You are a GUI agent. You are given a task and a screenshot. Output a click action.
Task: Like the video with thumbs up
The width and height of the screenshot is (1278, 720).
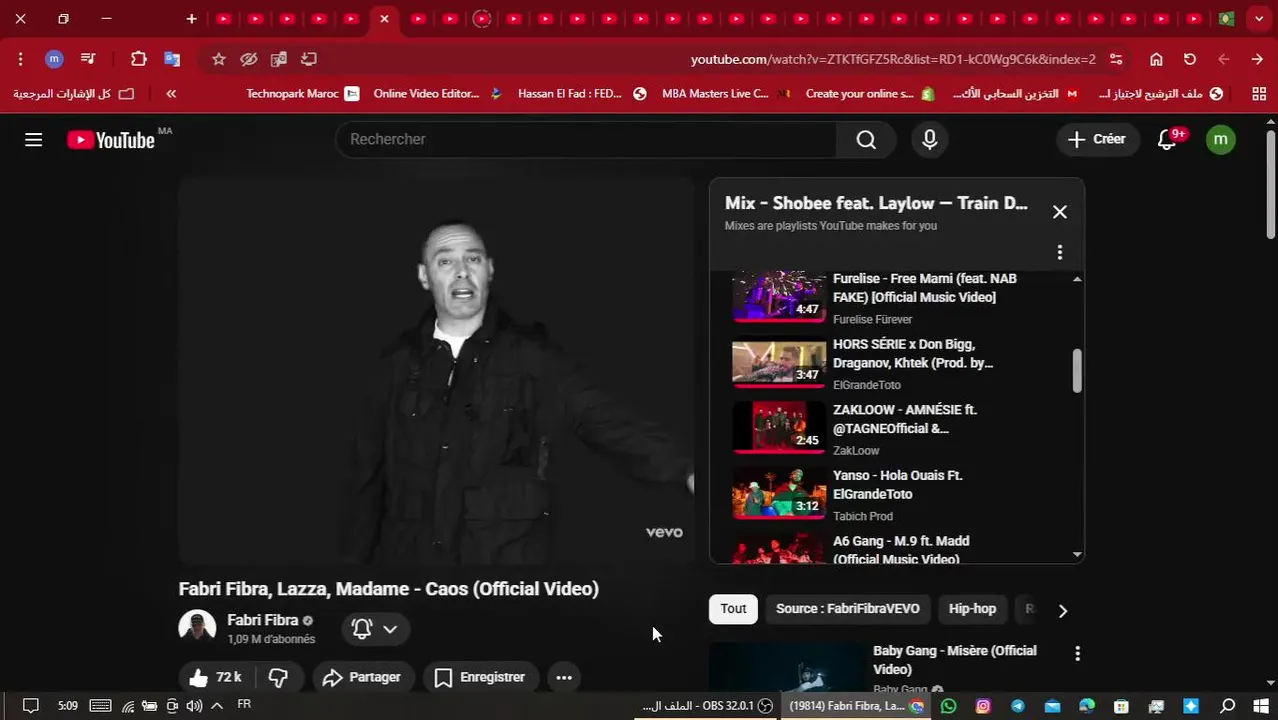214,677
